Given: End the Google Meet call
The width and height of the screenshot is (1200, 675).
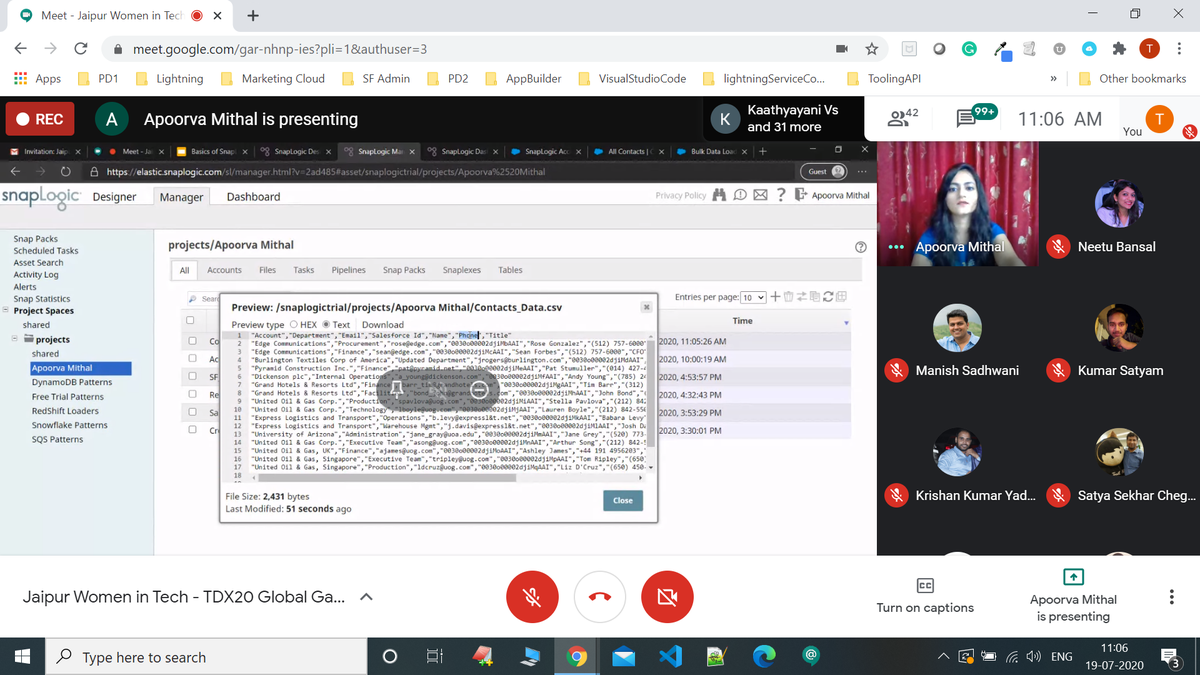Looking at the screenshot, I should coord(600,597).
